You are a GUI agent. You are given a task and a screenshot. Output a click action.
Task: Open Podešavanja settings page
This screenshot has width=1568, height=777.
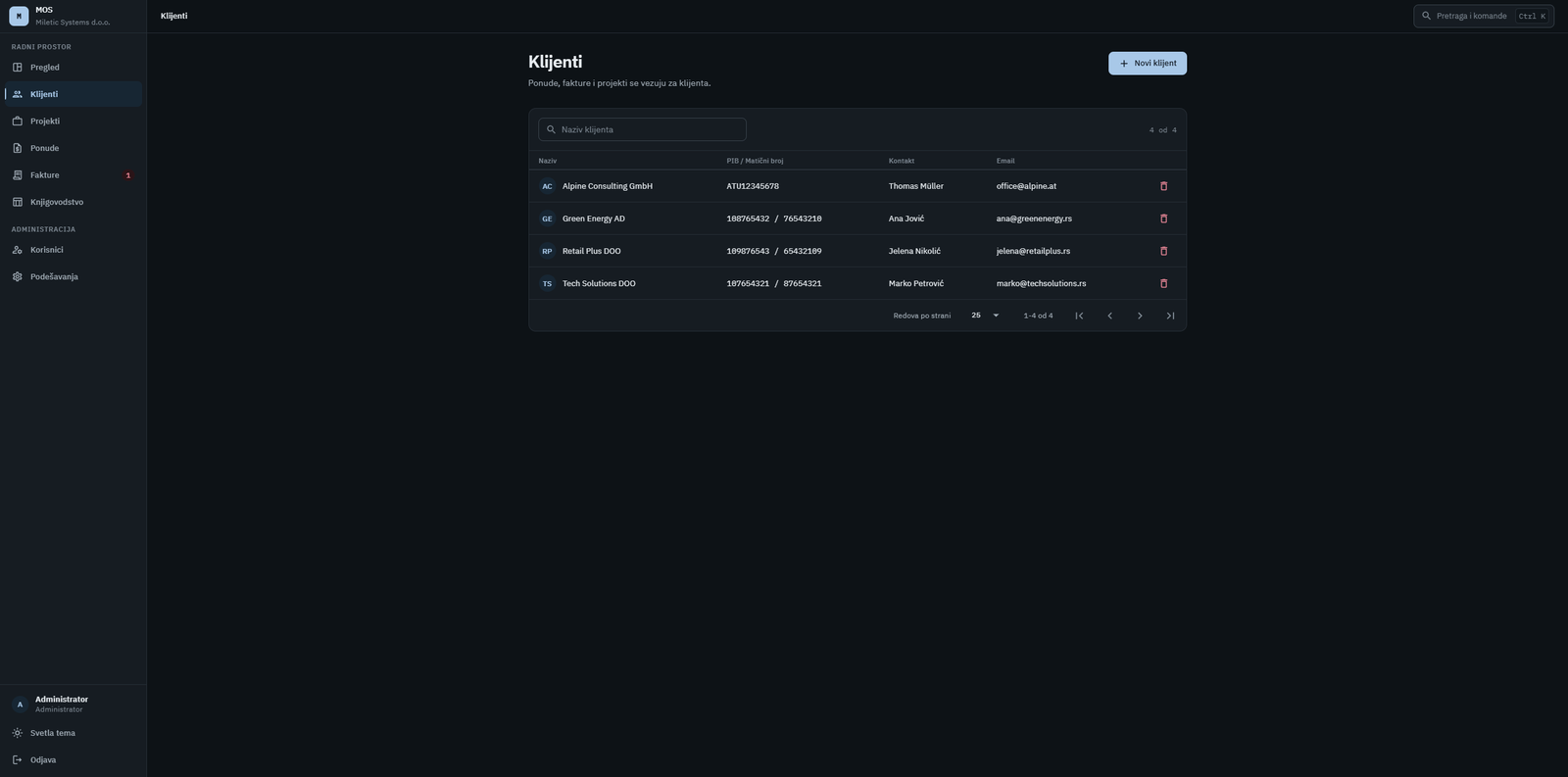(73, 276)
